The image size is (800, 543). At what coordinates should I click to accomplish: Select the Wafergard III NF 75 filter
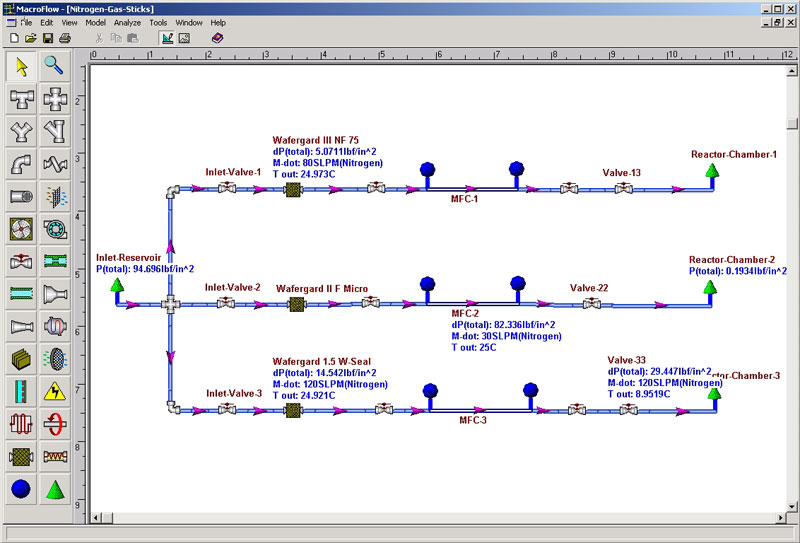tap(293, 190)
